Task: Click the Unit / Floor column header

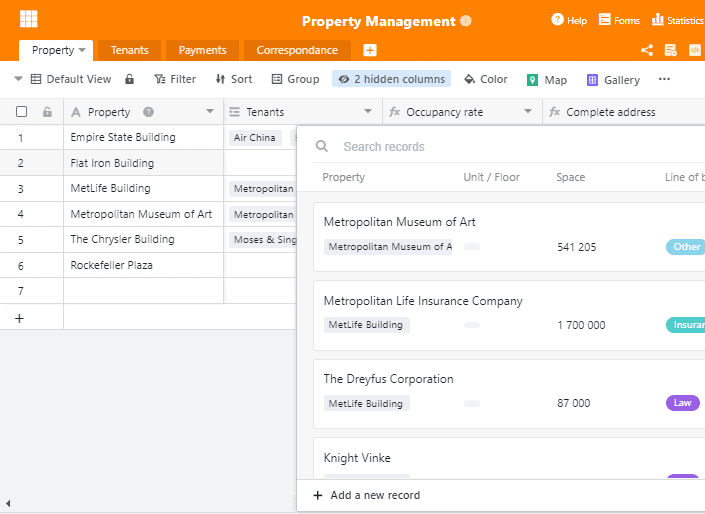Action: coord(491,177)
